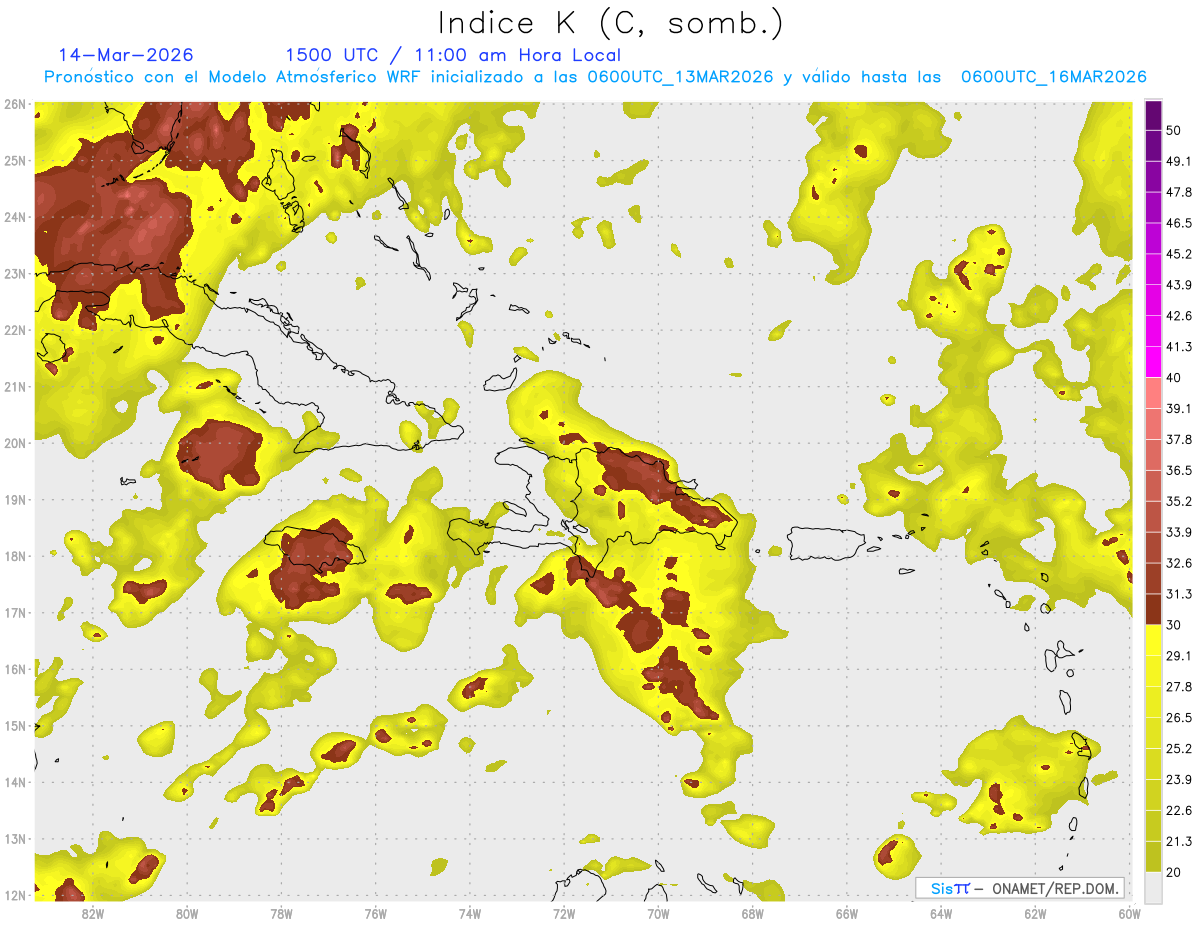This screenshot has width=1200, height=927.
Task: Click the colorbar value 49.1
Action: point(1179,161)
